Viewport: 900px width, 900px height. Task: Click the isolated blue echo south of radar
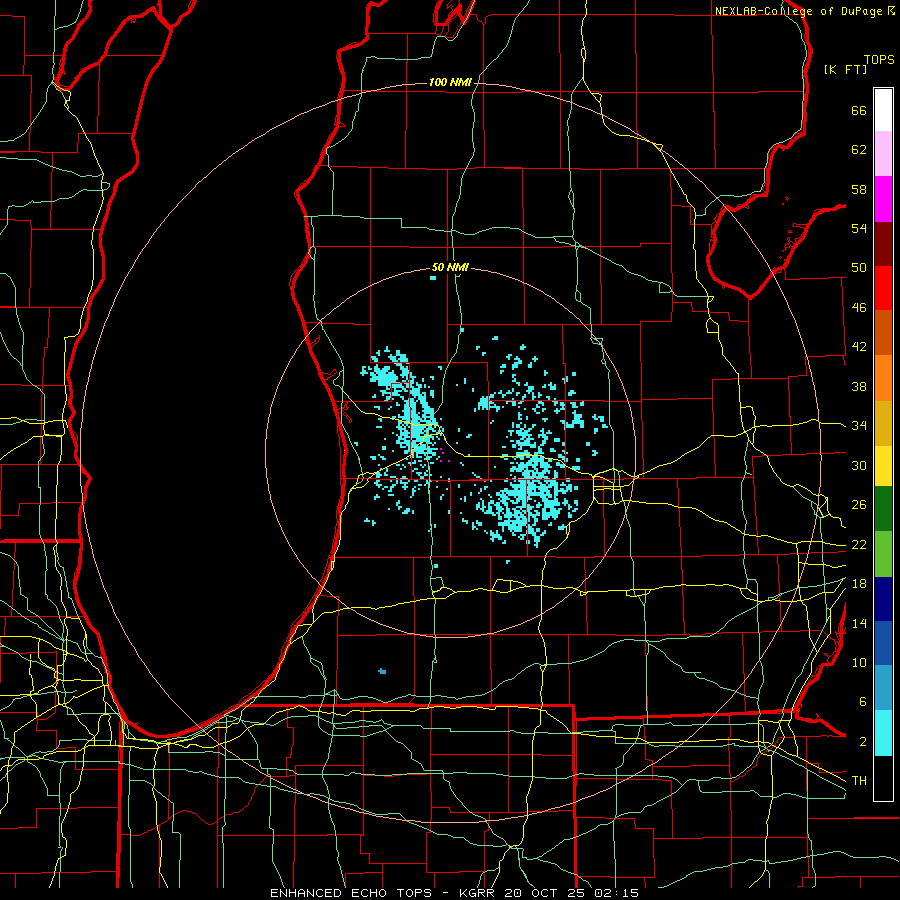tap(382, 671)
